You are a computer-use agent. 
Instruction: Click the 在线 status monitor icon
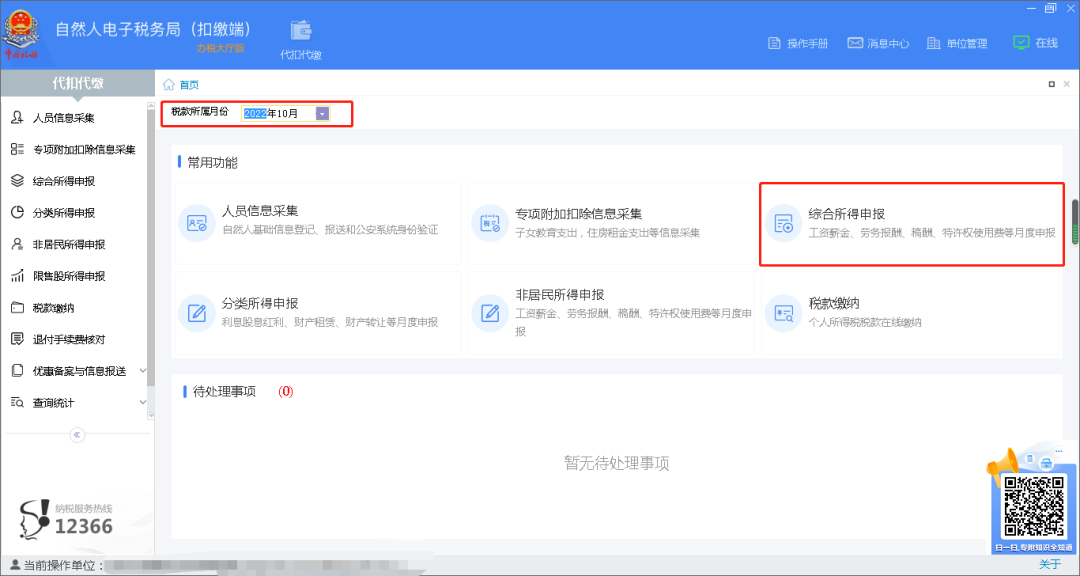(x=1021, y=42)
